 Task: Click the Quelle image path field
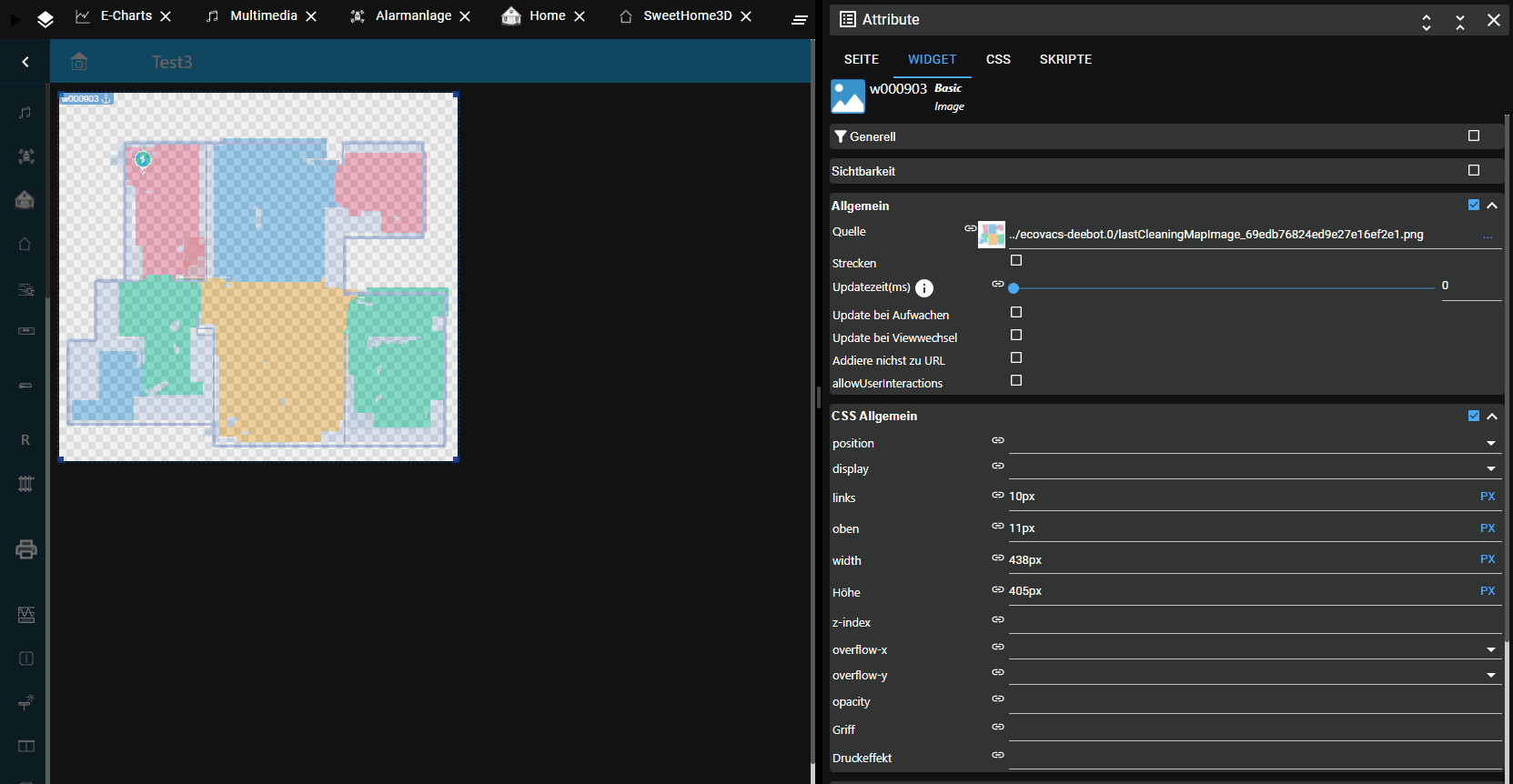pyautogui.click(x=1242, y=235)
